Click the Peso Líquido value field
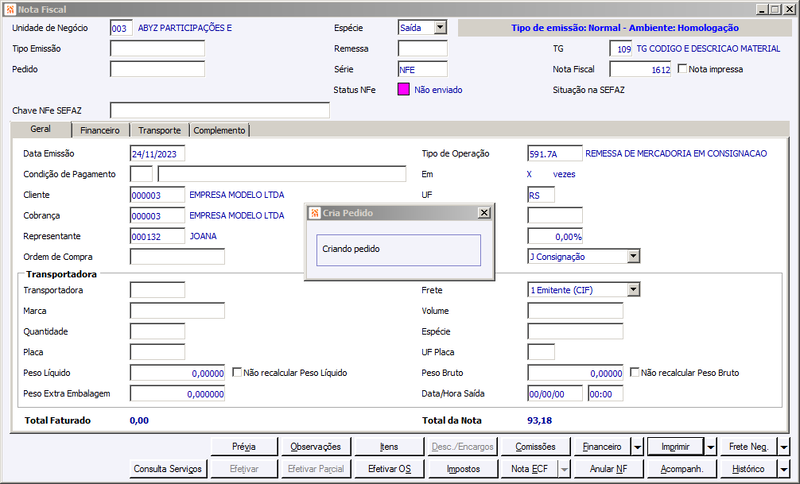Viewport: 800px width, 484px height. click(x=177, y=373)
